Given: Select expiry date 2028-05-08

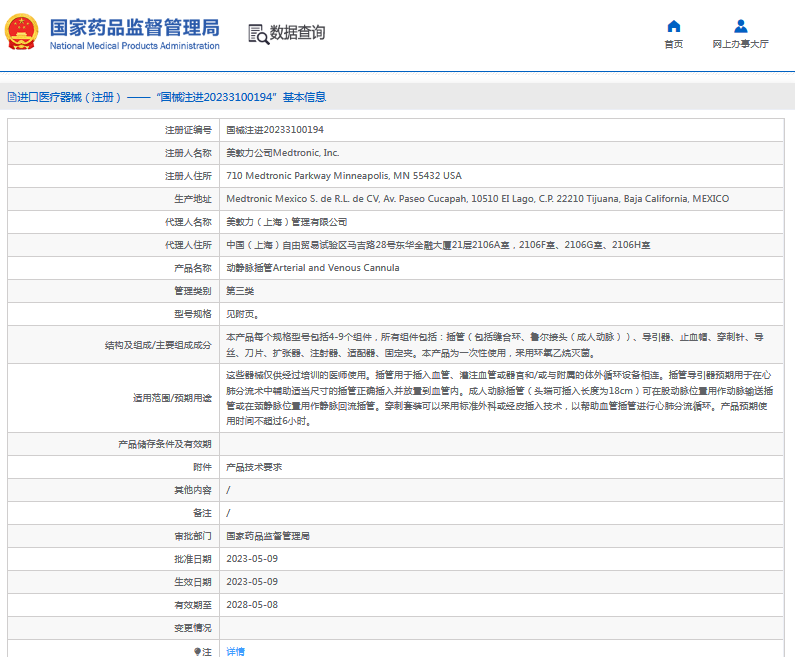Looking at the screenshot, I should [x=252, y=605].
